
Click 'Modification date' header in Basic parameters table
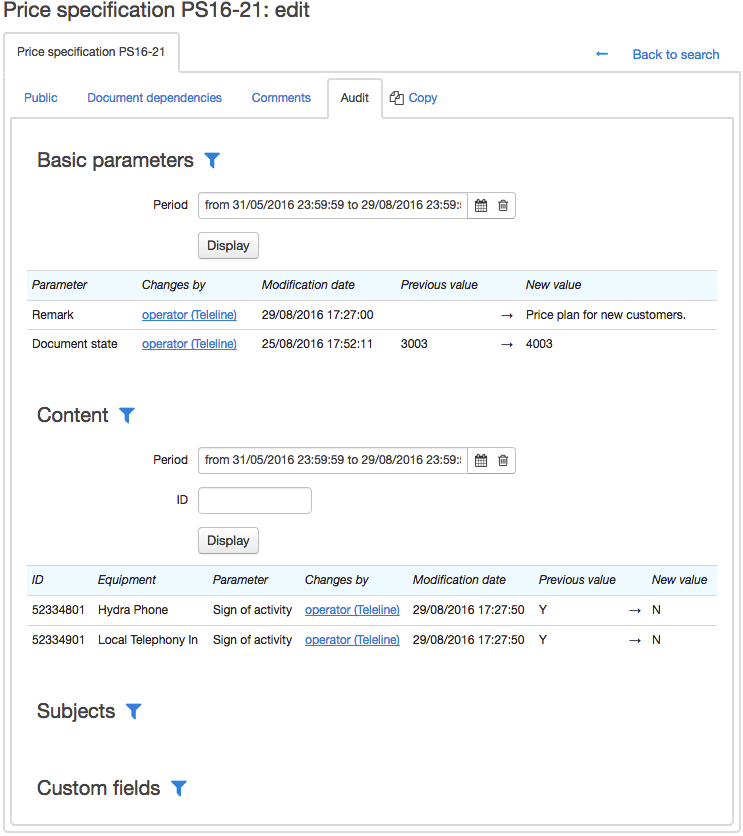(308, 285)
